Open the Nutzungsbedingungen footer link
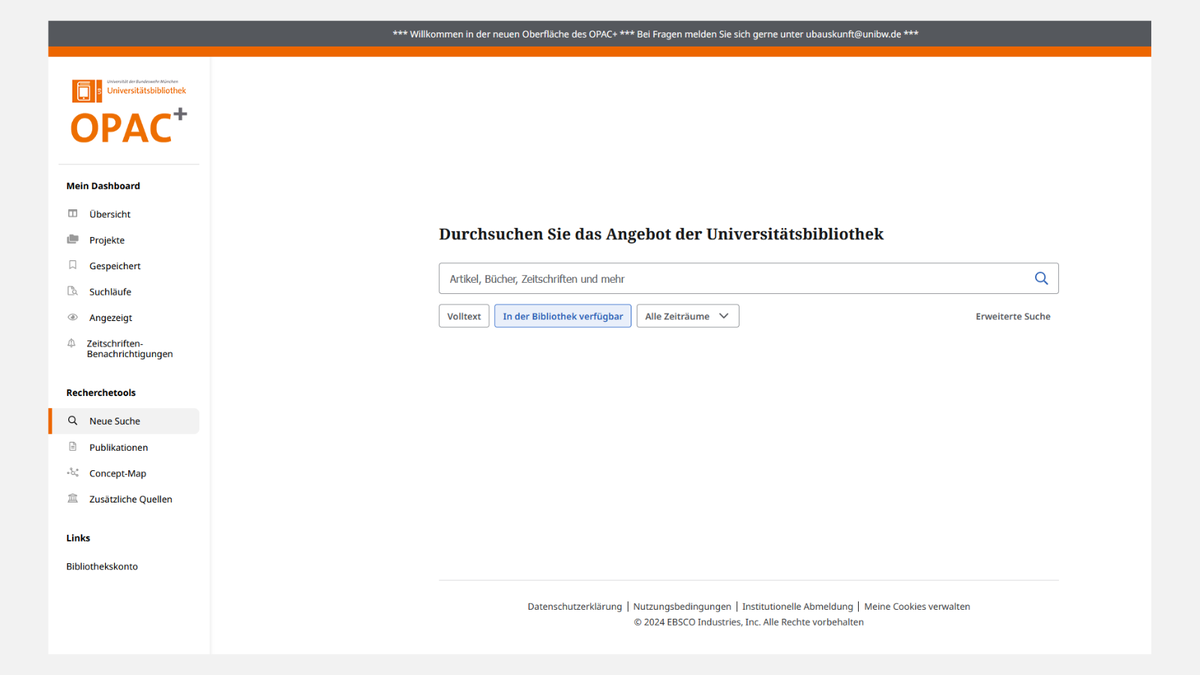The height and width of the screenshot is (675, 1200). (x=682, y=607)
